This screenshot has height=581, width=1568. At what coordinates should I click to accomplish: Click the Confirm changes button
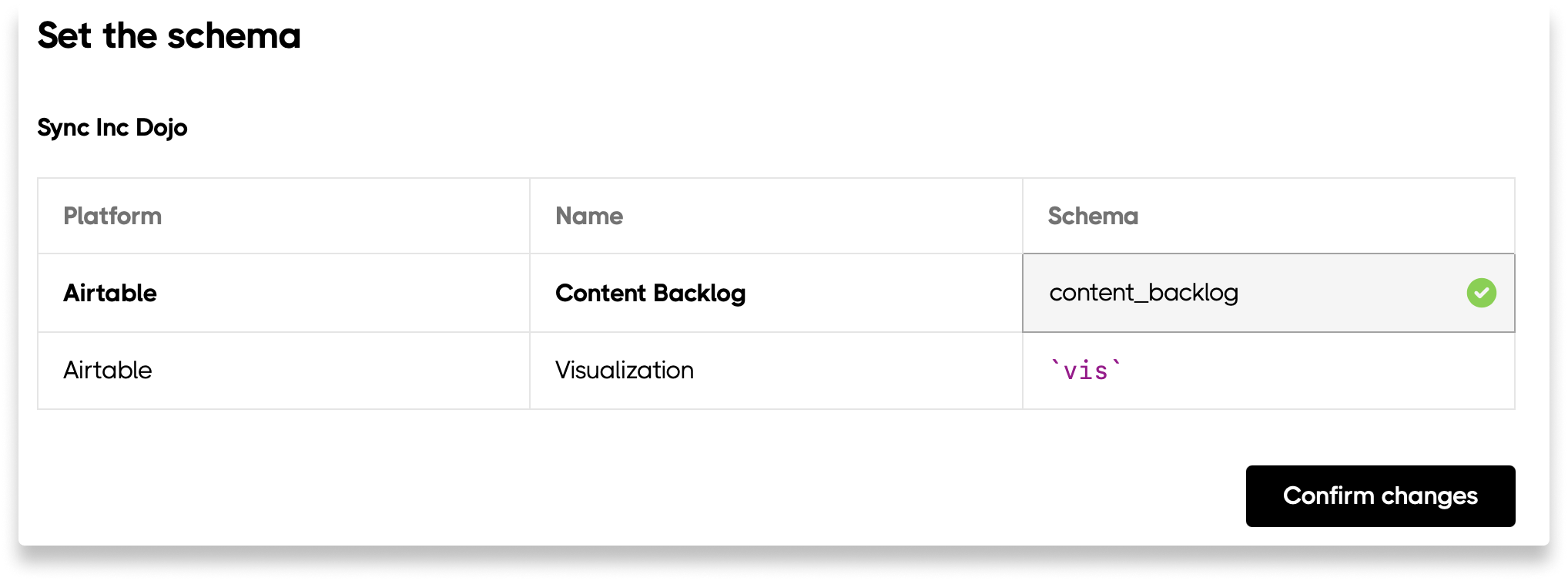(x=1380, y=496)
